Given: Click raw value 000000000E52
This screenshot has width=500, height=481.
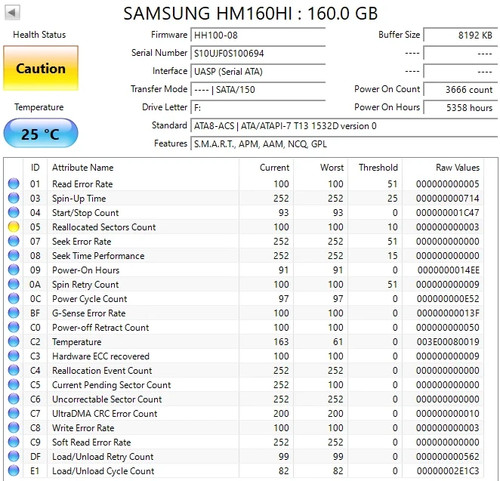Looking at the screenshot, I should pyautogui.click(x=448, y=299).
